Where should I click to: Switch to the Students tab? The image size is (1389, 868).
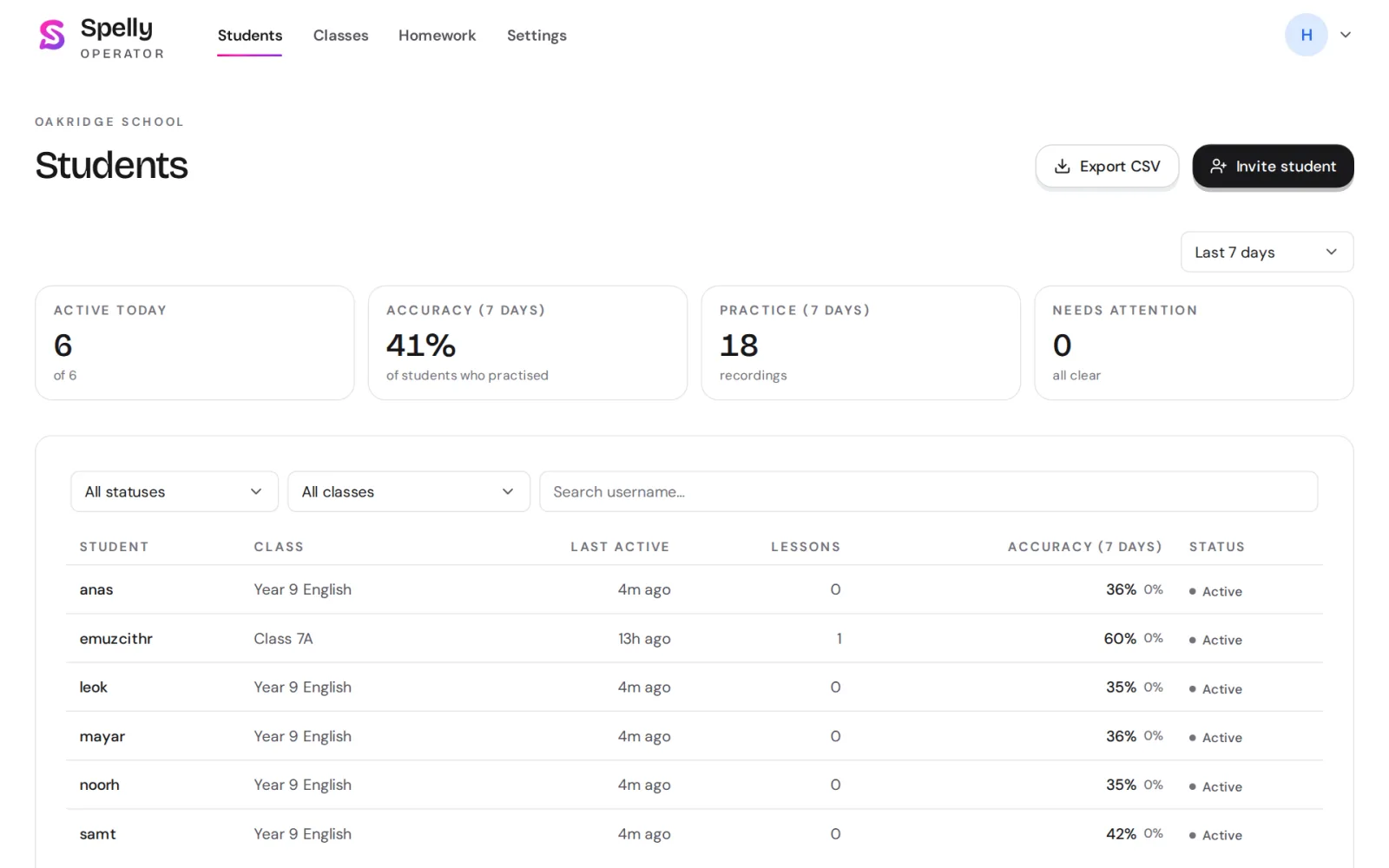pyautogui.click(x=250, y=36)
